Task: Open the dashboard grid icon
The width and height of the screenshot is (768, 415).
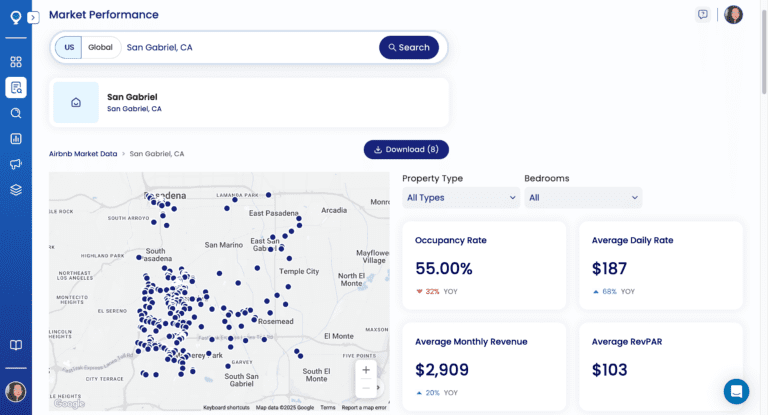Action: (x=16, y=61)
